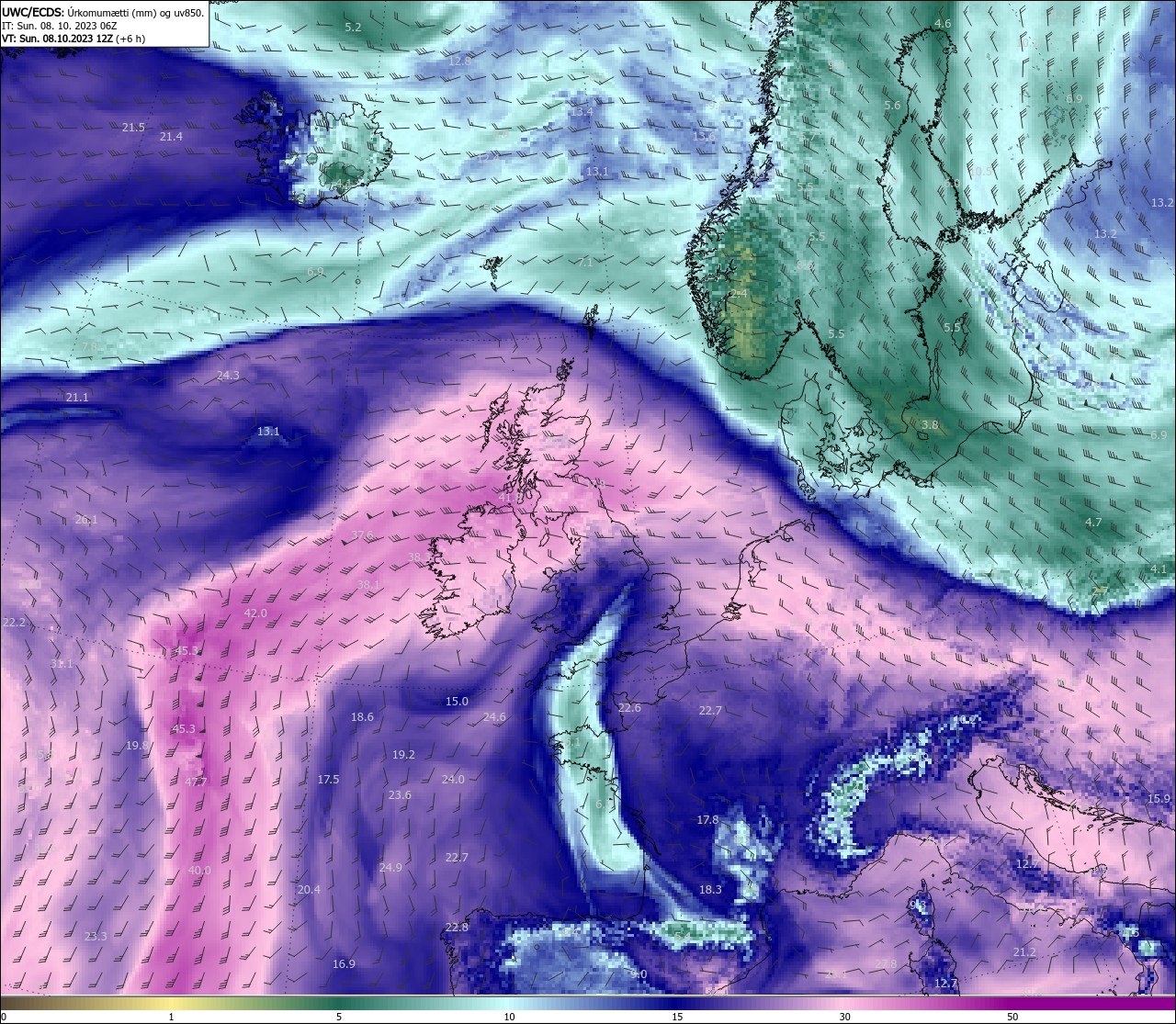Click the value 40.0 in the moisture plume

point(199,870)
